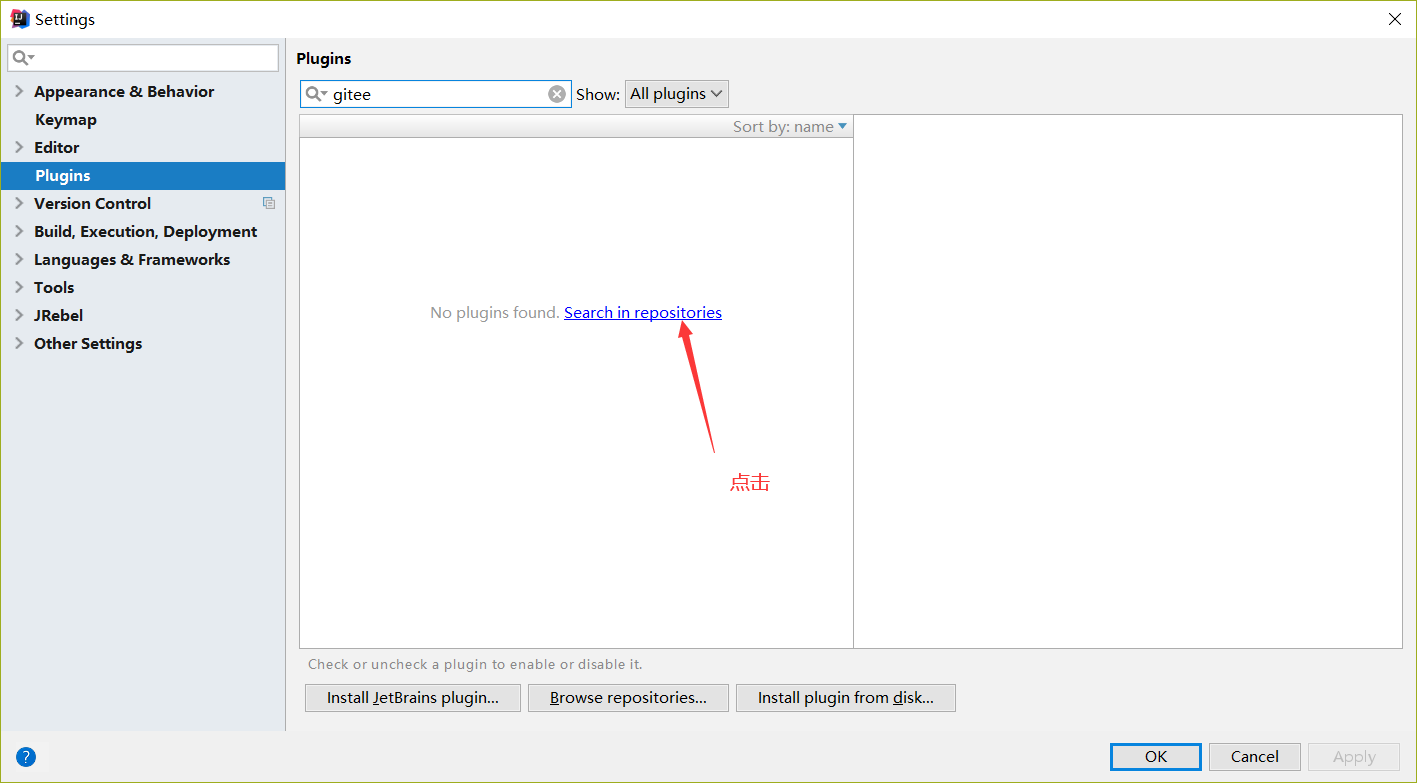The height and width of the screenshot is (783, 1417).
Task: Select Editor label in settings tree
Action: tap(57, 147)
